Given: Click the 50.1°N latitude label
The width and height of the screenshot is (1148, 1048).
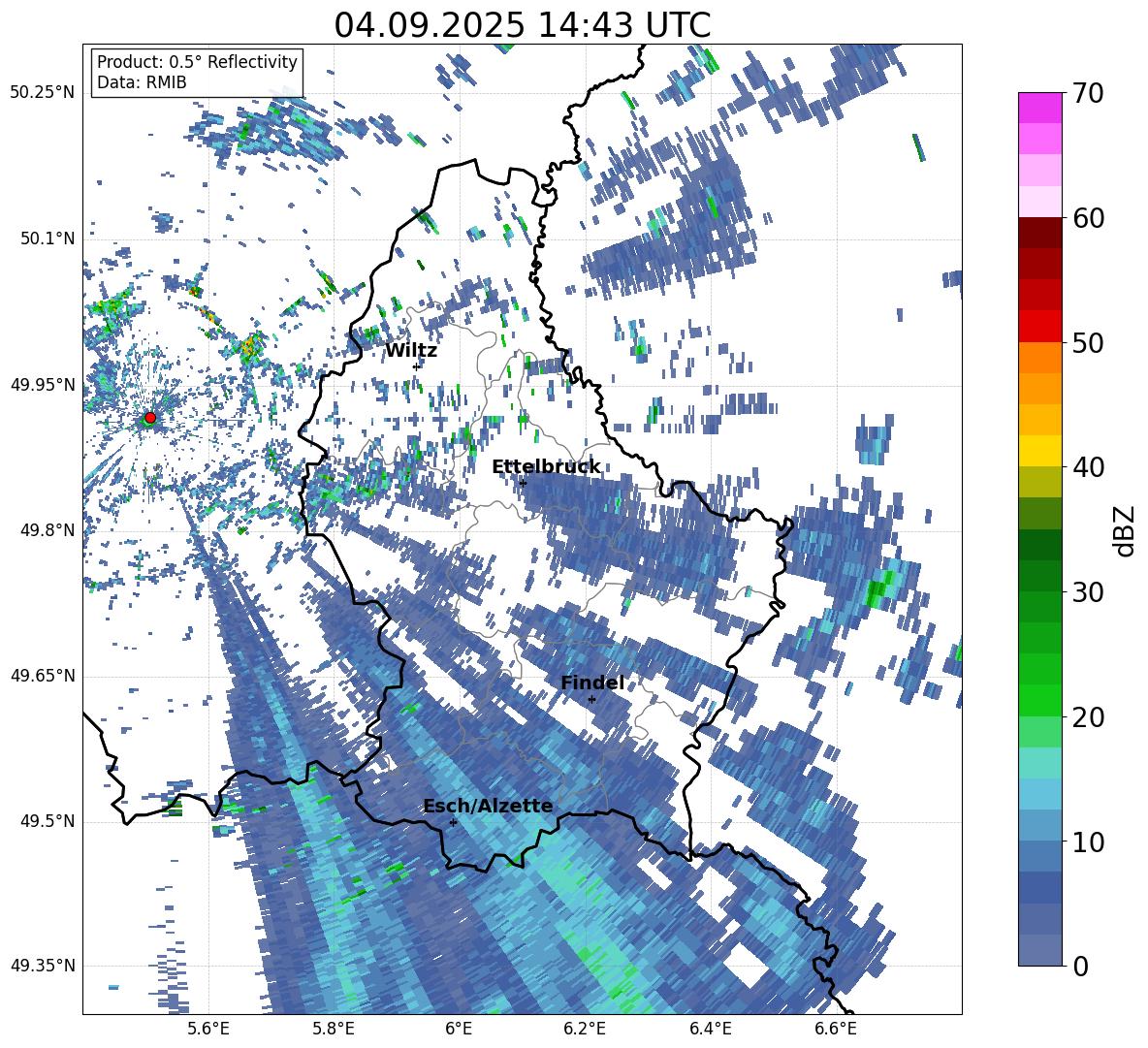Looking at the screenshot, I should pyautogui.click(x=47, y=238).
